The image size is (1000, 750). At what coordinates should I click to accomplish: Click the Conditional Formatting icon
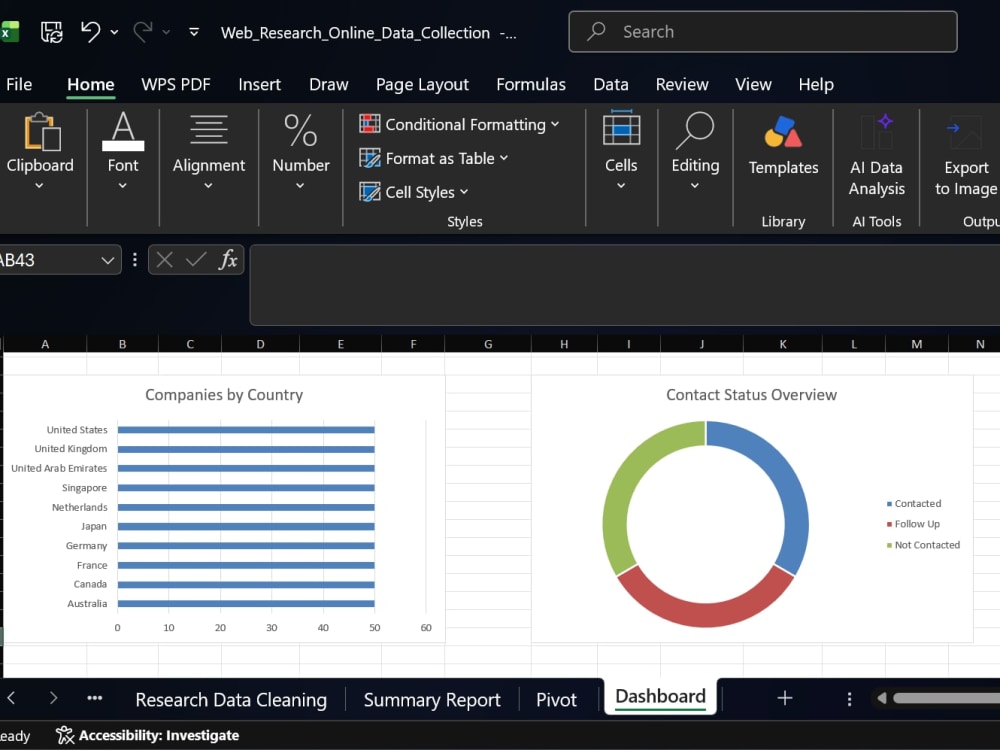tap(369, 124)
